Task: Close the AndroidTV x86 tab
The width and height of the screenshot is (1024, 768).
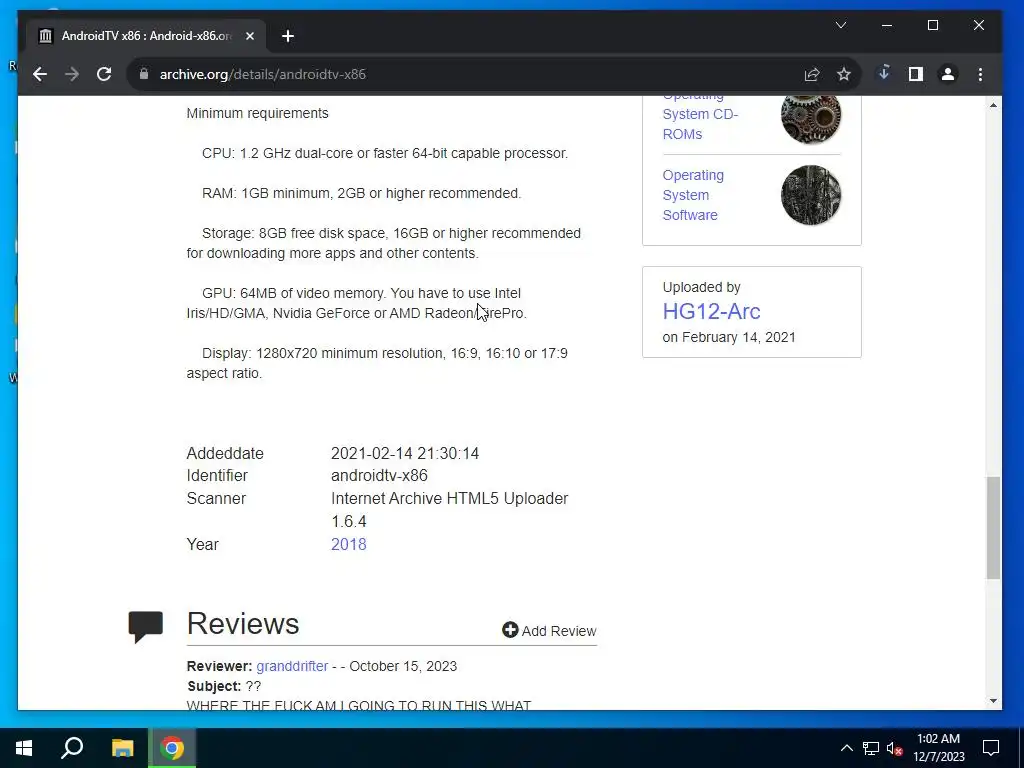Action: point(249,36)
